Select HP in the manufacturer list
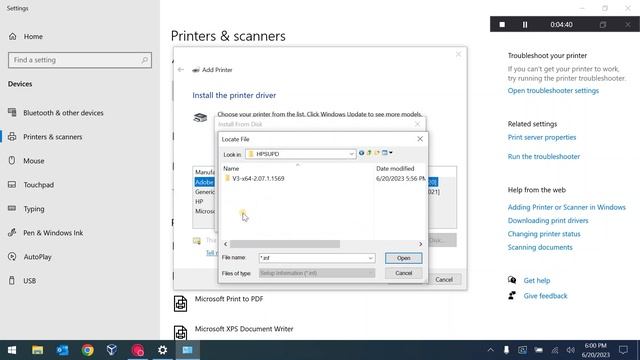Screen dimensions: 640x360 (199, 202)
